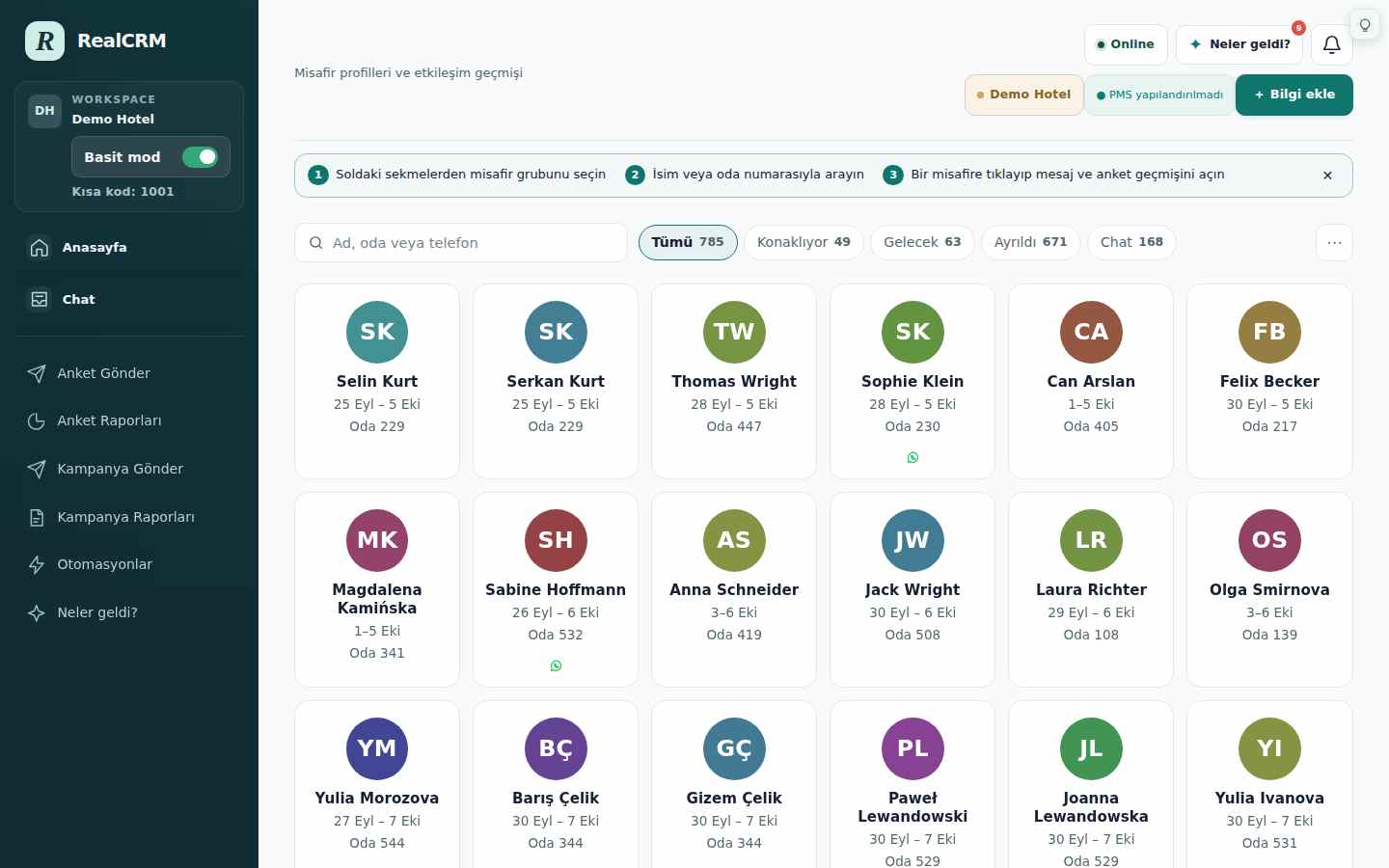Open the top Neler geldi? button
The width and height of the screenshot is (1389, 868).
(x=1239, y=44)
